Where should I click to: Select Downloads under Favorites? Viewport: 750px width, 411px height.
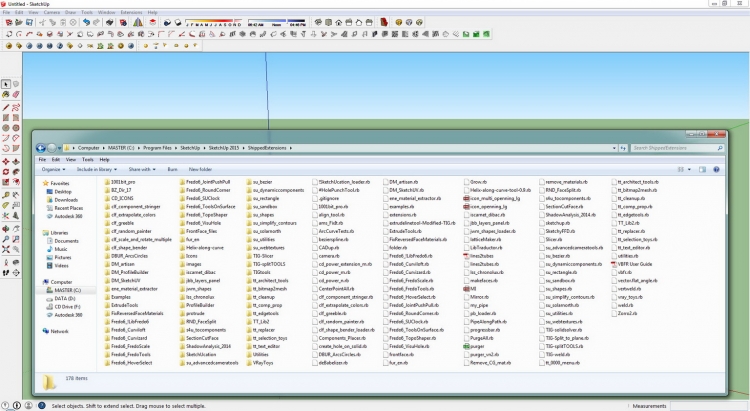click(x=66, y=199)
